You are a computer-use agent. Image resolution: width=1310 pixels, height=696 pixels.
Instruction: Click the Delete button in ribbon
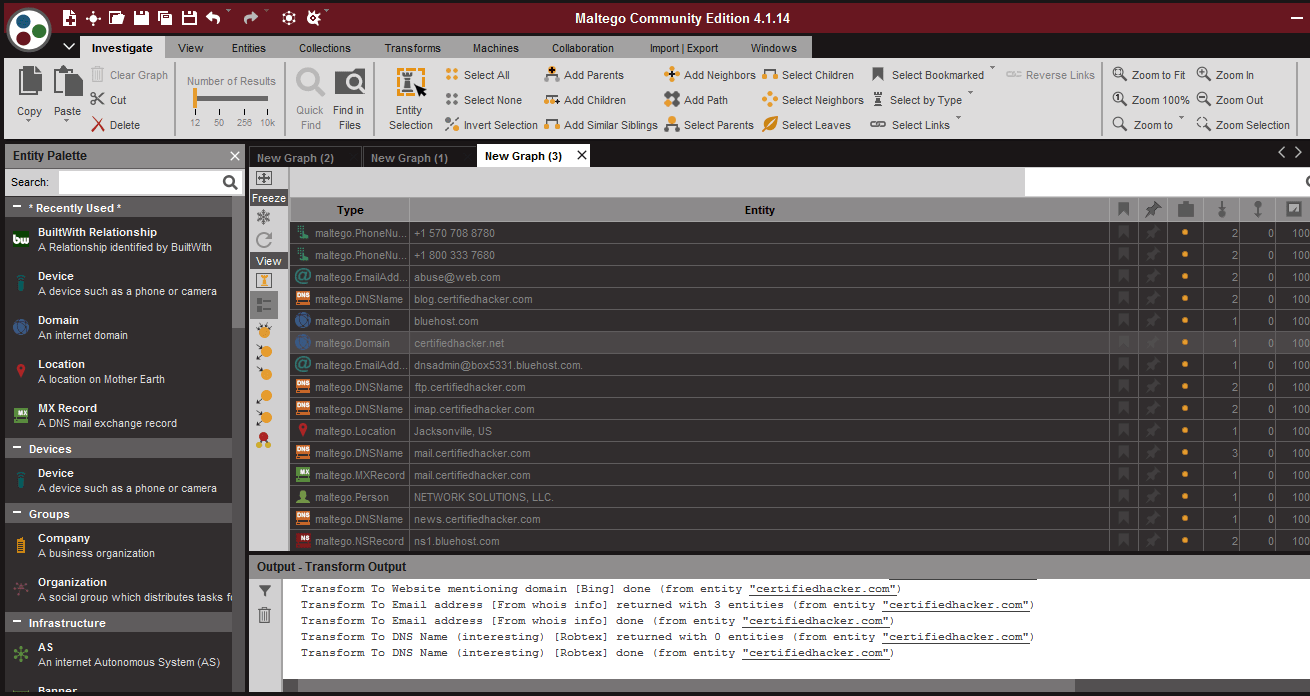(115, 125)
